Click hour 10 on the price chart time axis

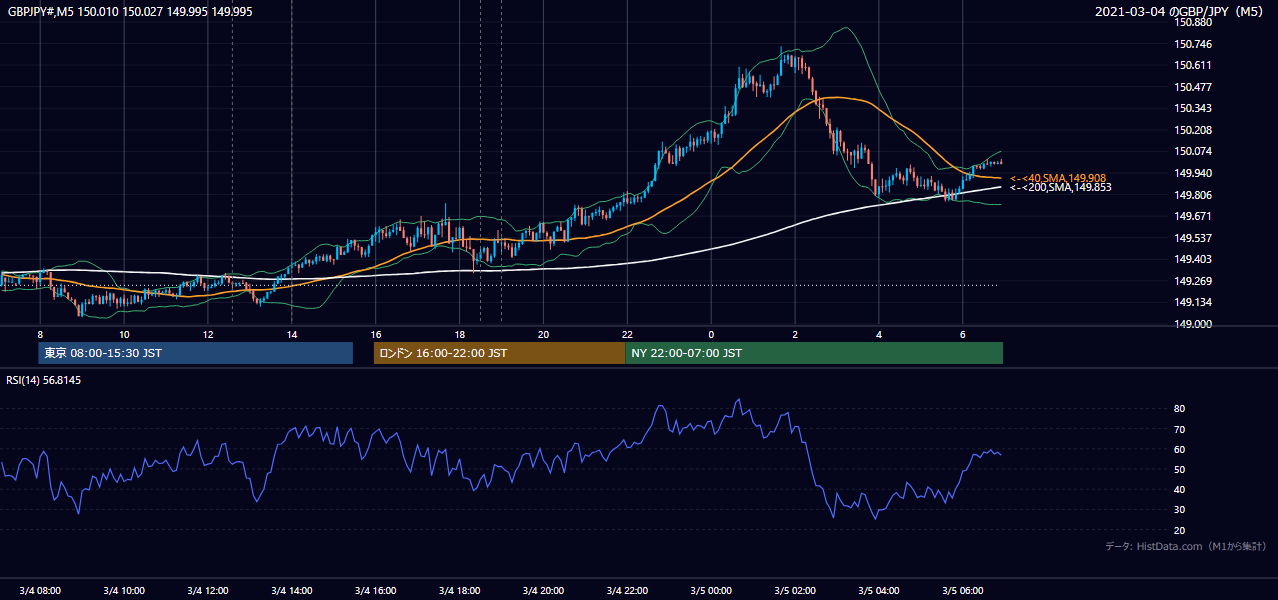click(124, 334)
